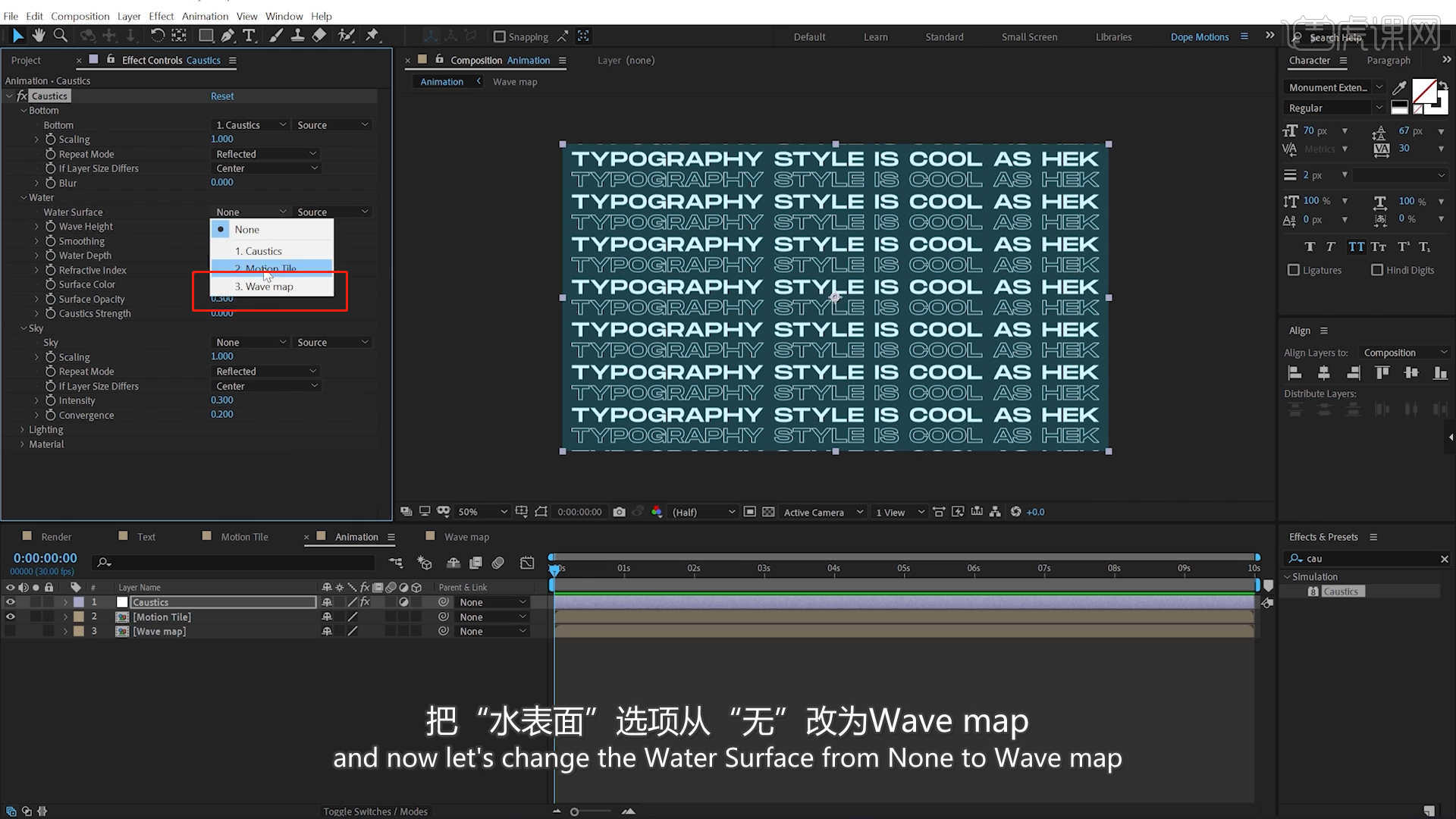The height and width of the screenshot is (819, 1456).
Task: Toggle visibility eye icon for Motion Tile layer
Action: coord(10,616)
